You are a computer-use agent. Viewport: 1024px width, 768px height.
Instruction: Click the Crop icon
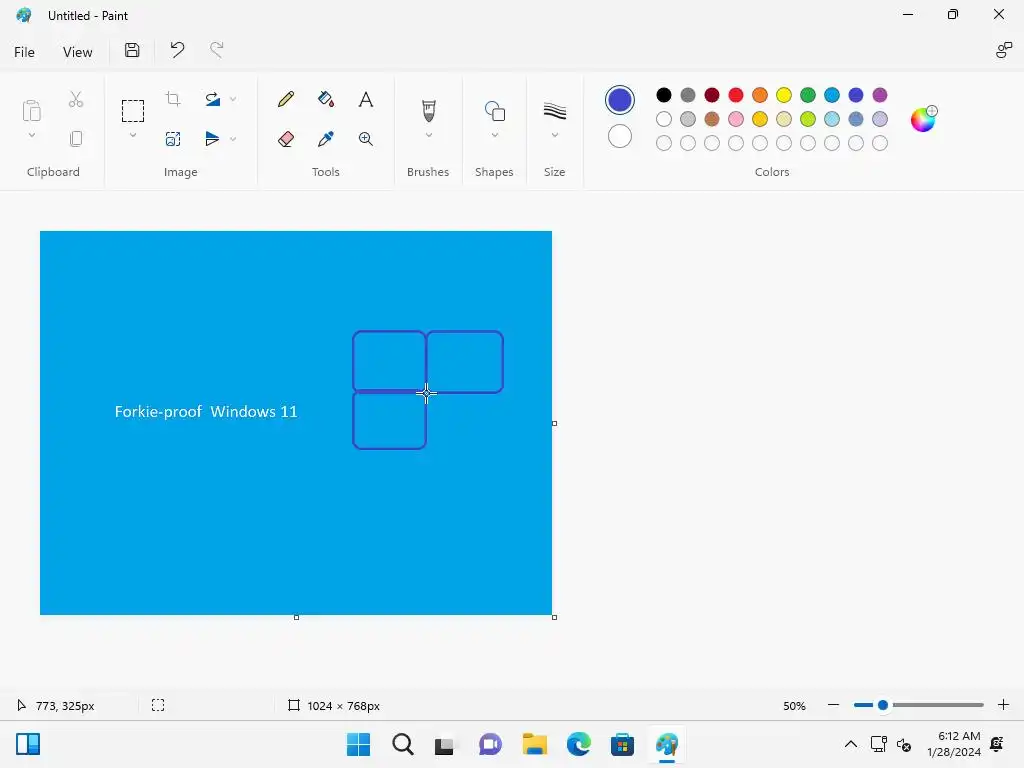click(173, 99)
